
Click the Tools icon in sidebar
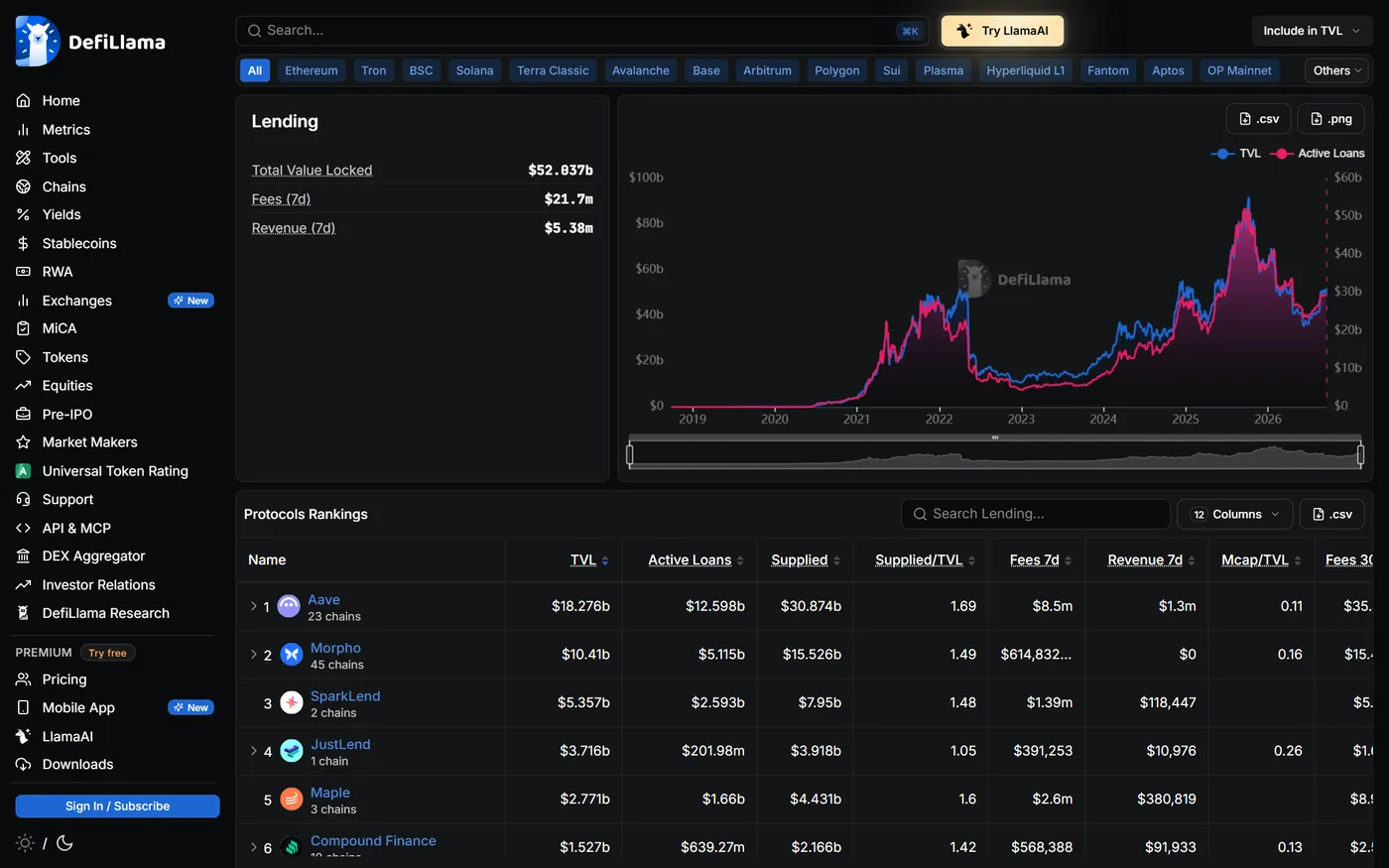click(24, 158)
